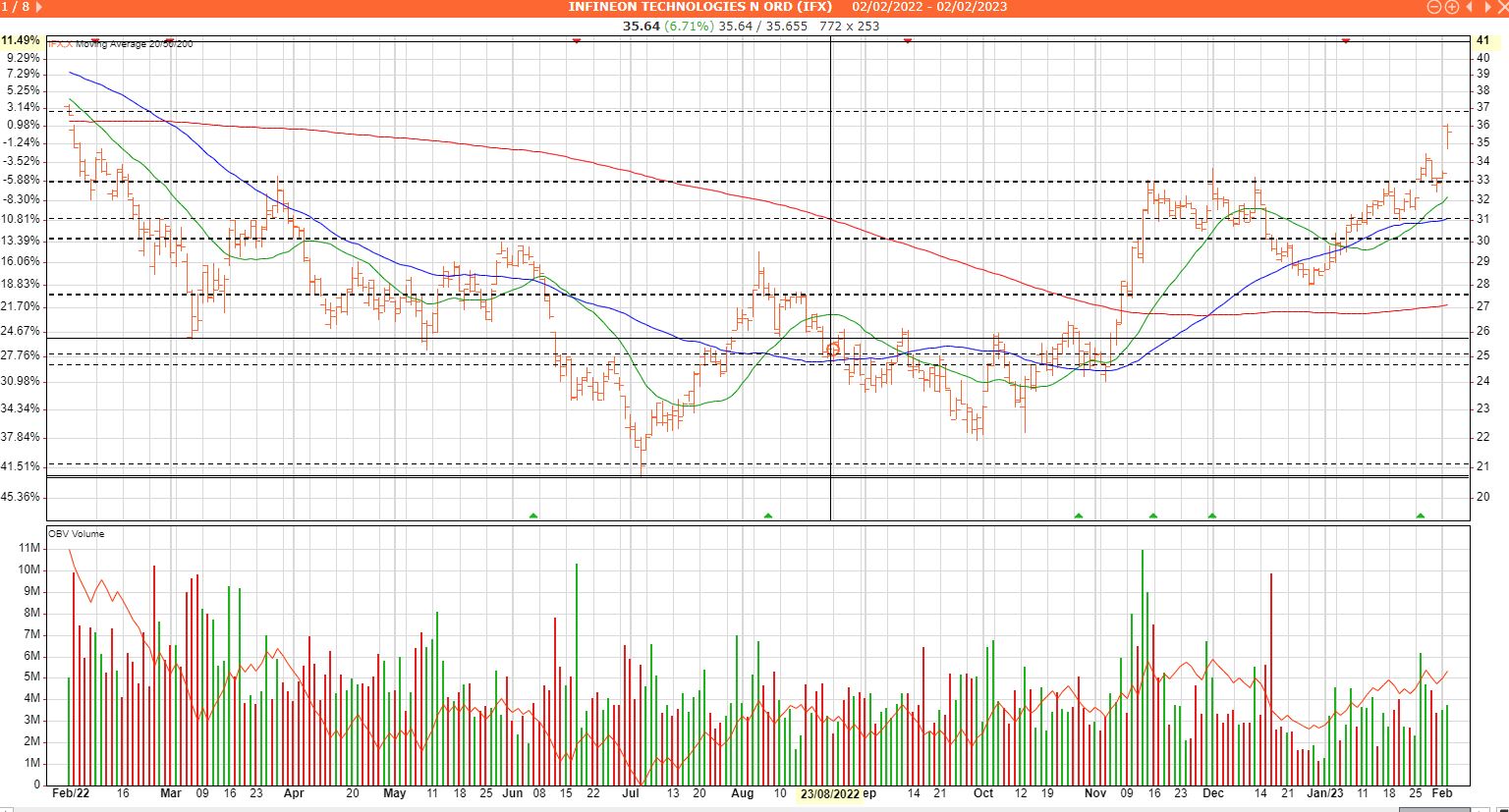Click the 11.49% label on left axis
This screenshot has height=812, width=1509.
coord(21,40)
